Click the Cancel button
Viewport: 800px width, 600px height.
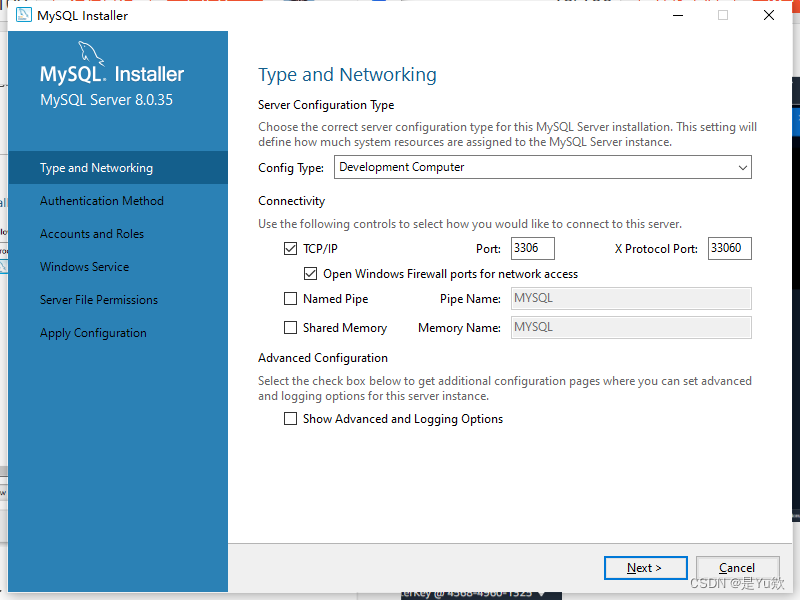click(737, 568)
